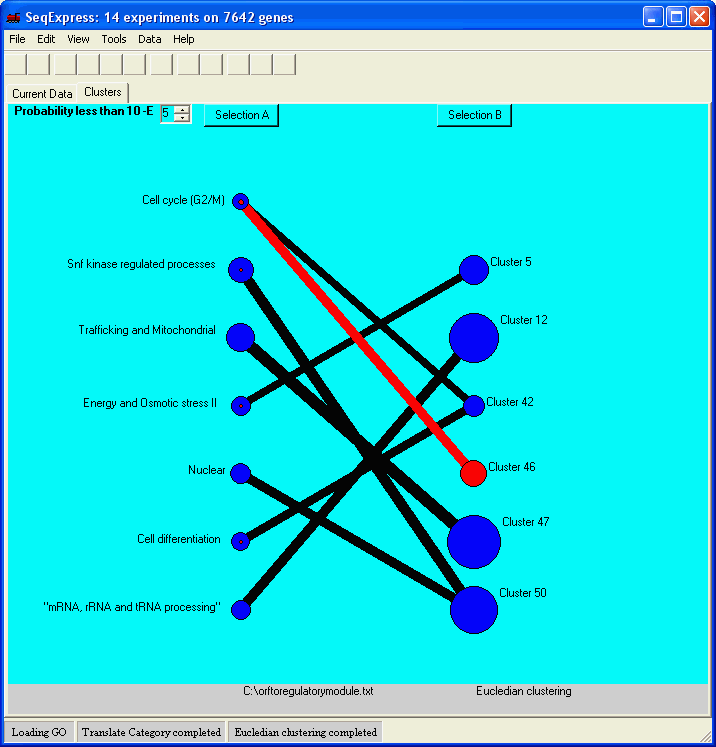Viewport: 716px width, 747px height.
Task: Click the red Cluster 46 node
Action: pyautogui.click(x=473, y=473)
